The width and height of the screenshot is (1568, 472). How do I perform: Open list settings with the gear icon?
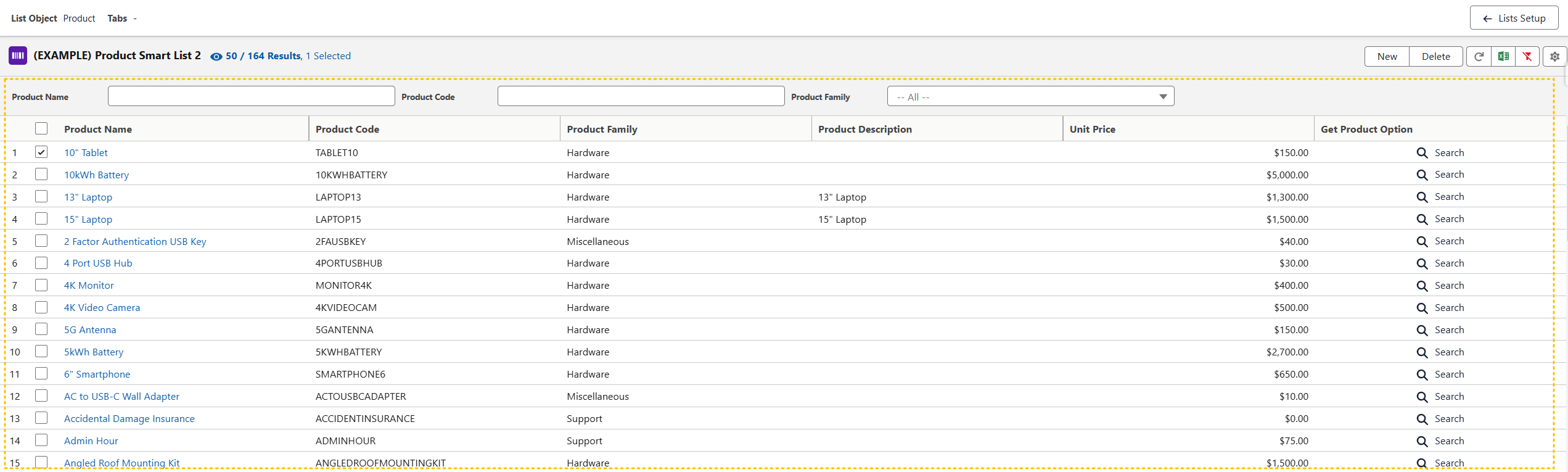1554,57
